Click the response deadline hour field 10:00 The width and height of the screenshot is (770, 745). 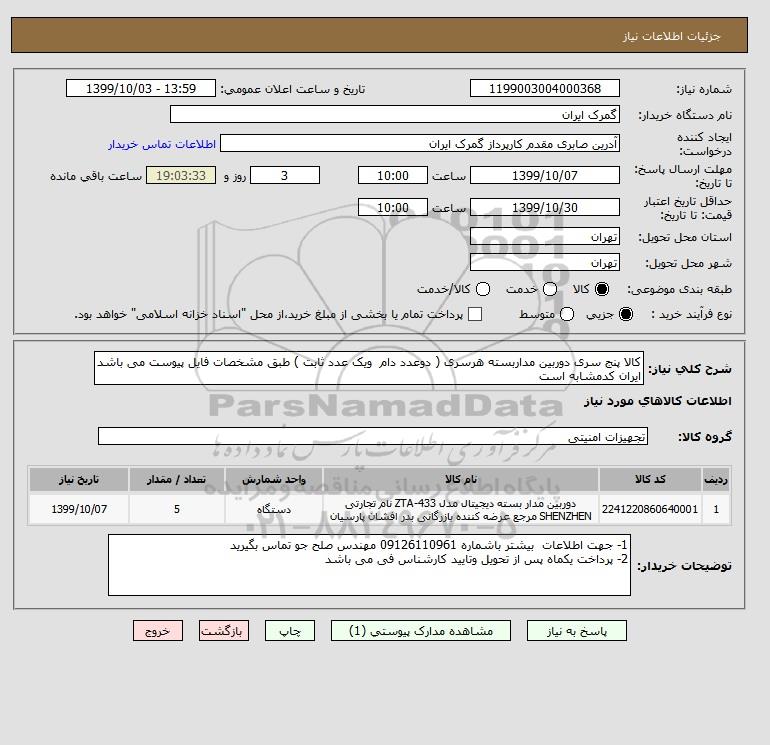[393, 175]
